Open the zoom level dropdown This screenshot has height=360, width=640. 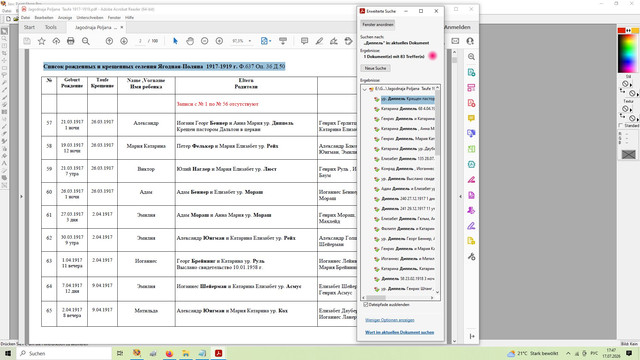pos(250,41)
